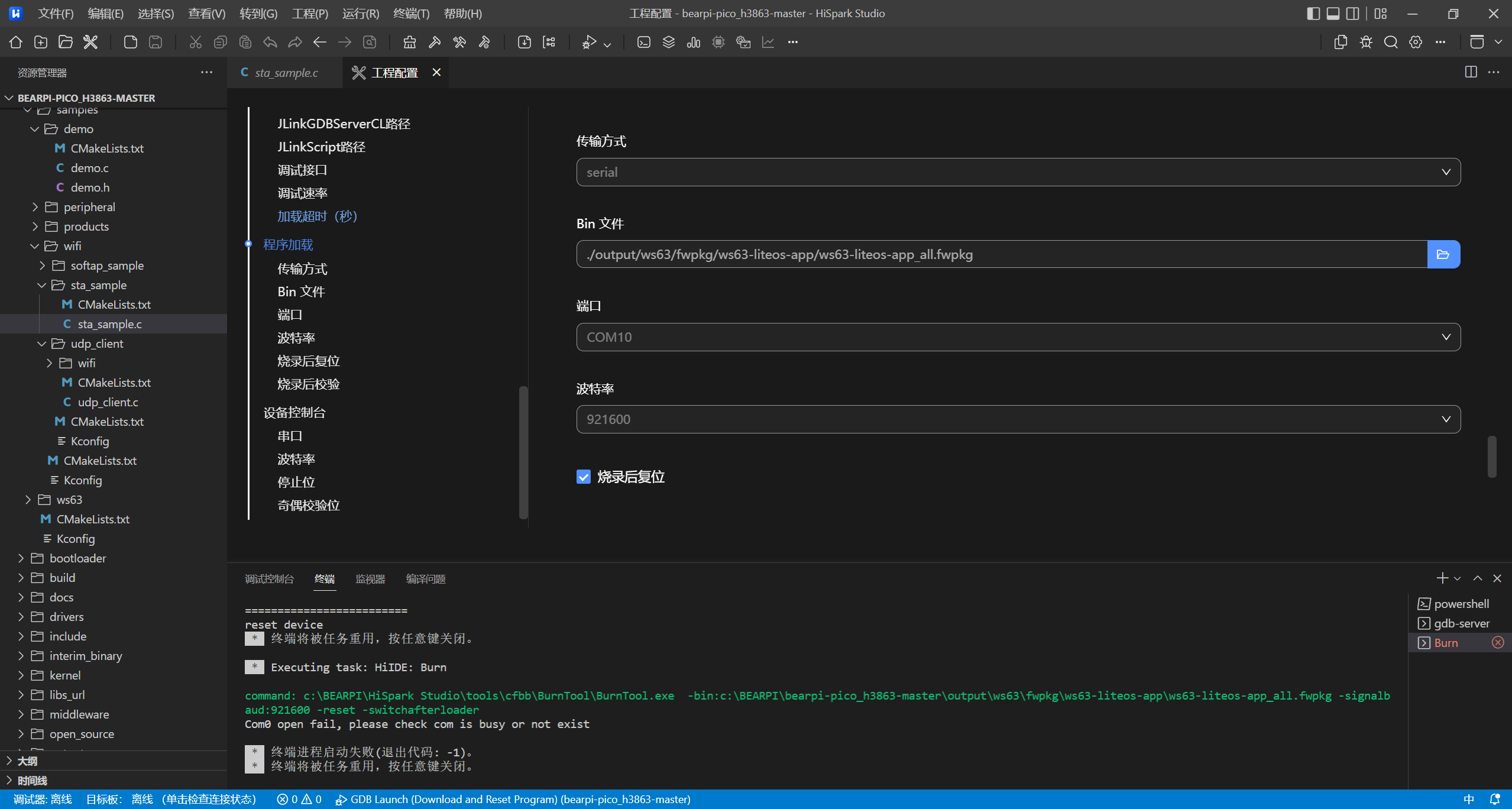1512x809 pixels.
Task: Browse for Bin file with folder button
Action: 1443,254
